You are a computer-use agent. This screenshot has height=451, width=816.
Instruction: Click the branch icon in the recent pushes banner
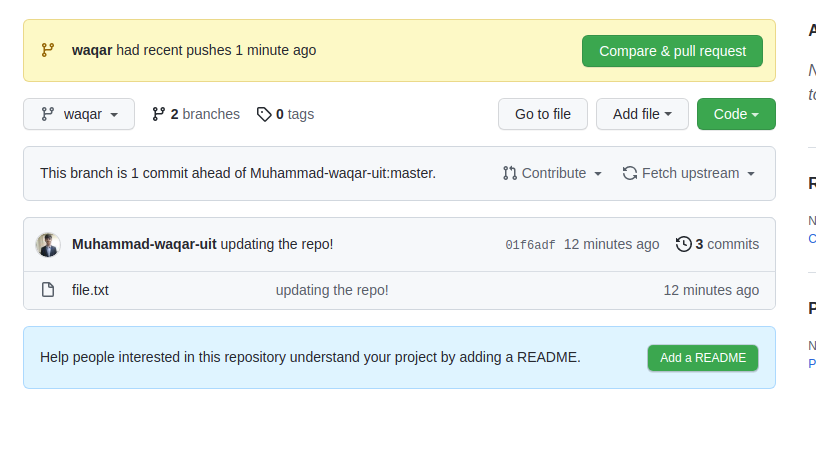pos(48,50)
